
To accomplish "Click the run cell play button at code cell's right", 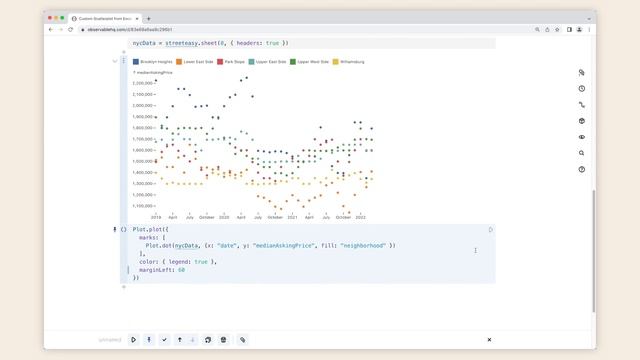I will click(491, 230).
